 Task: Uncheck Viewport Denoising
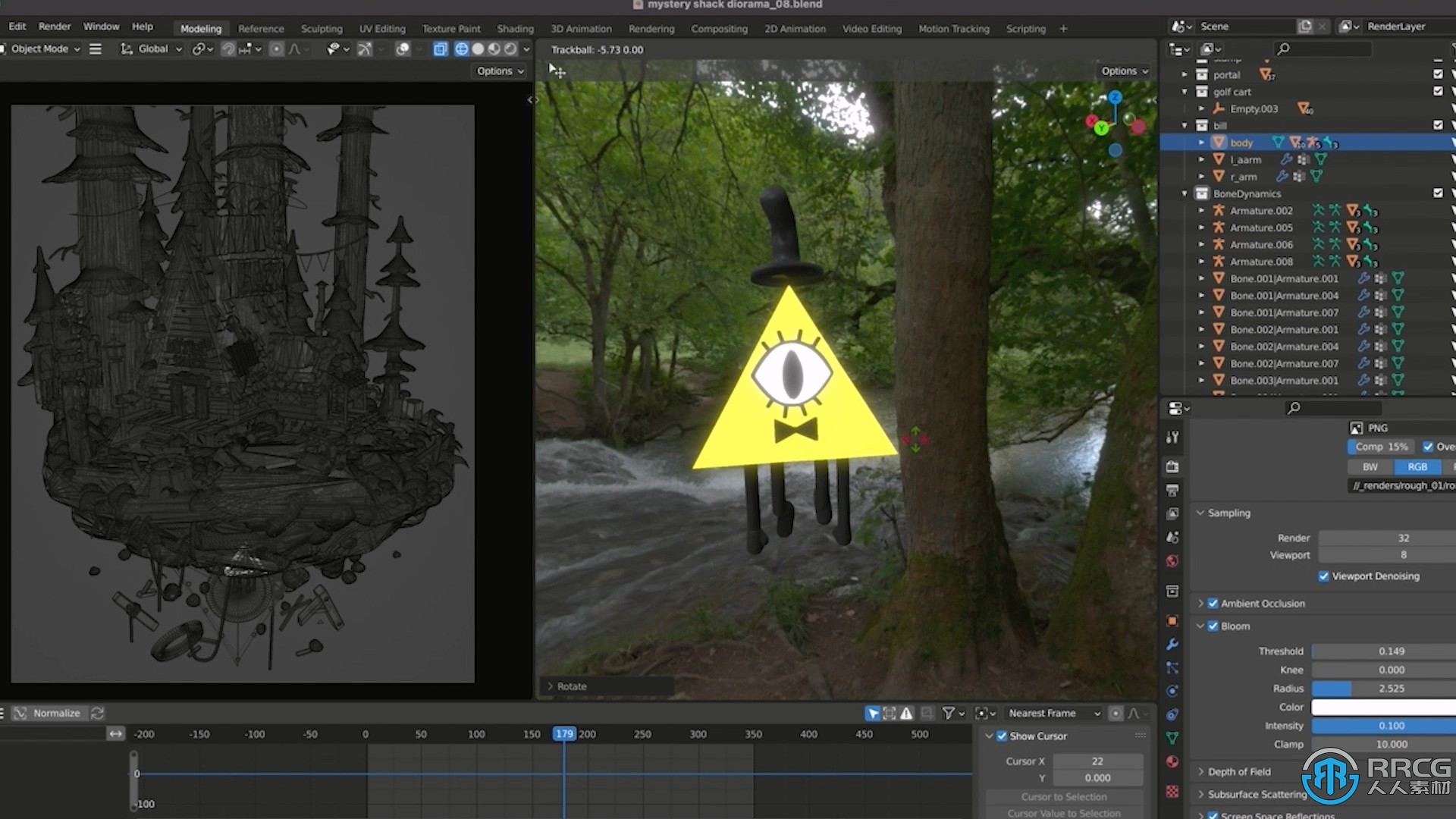tap(1324, 576)
